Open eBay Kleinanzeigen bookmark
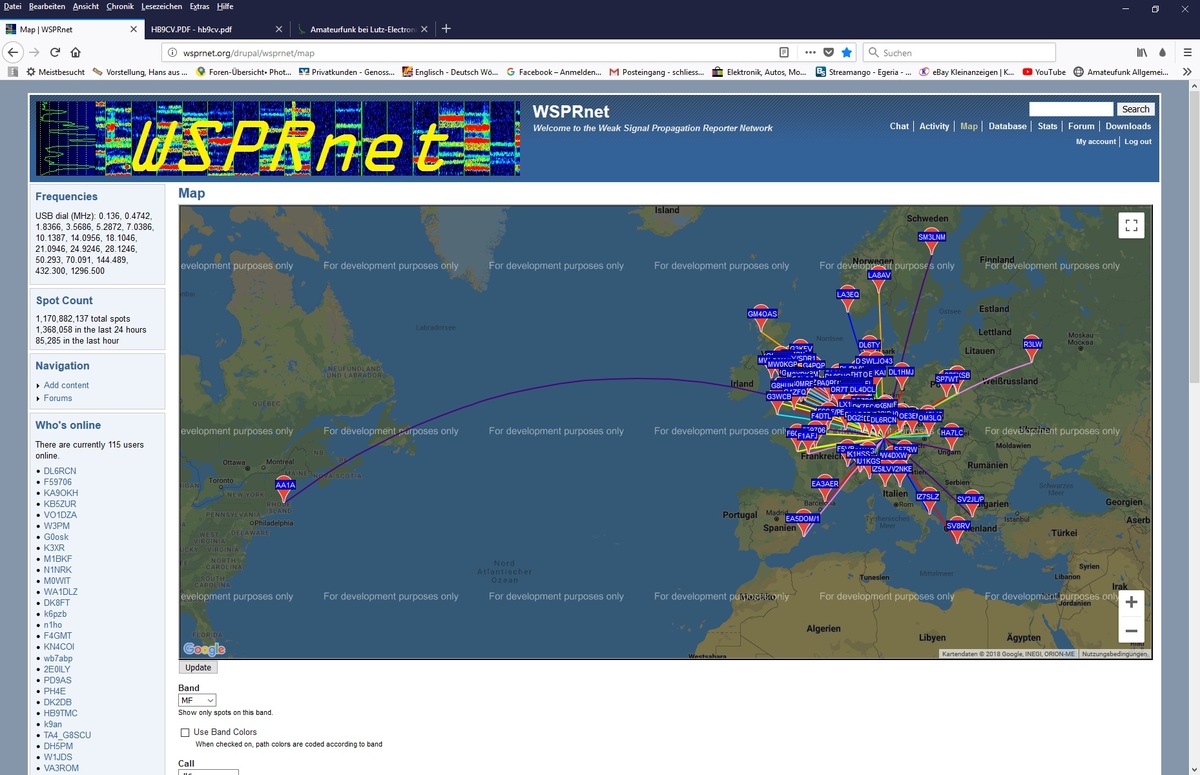 967,72
